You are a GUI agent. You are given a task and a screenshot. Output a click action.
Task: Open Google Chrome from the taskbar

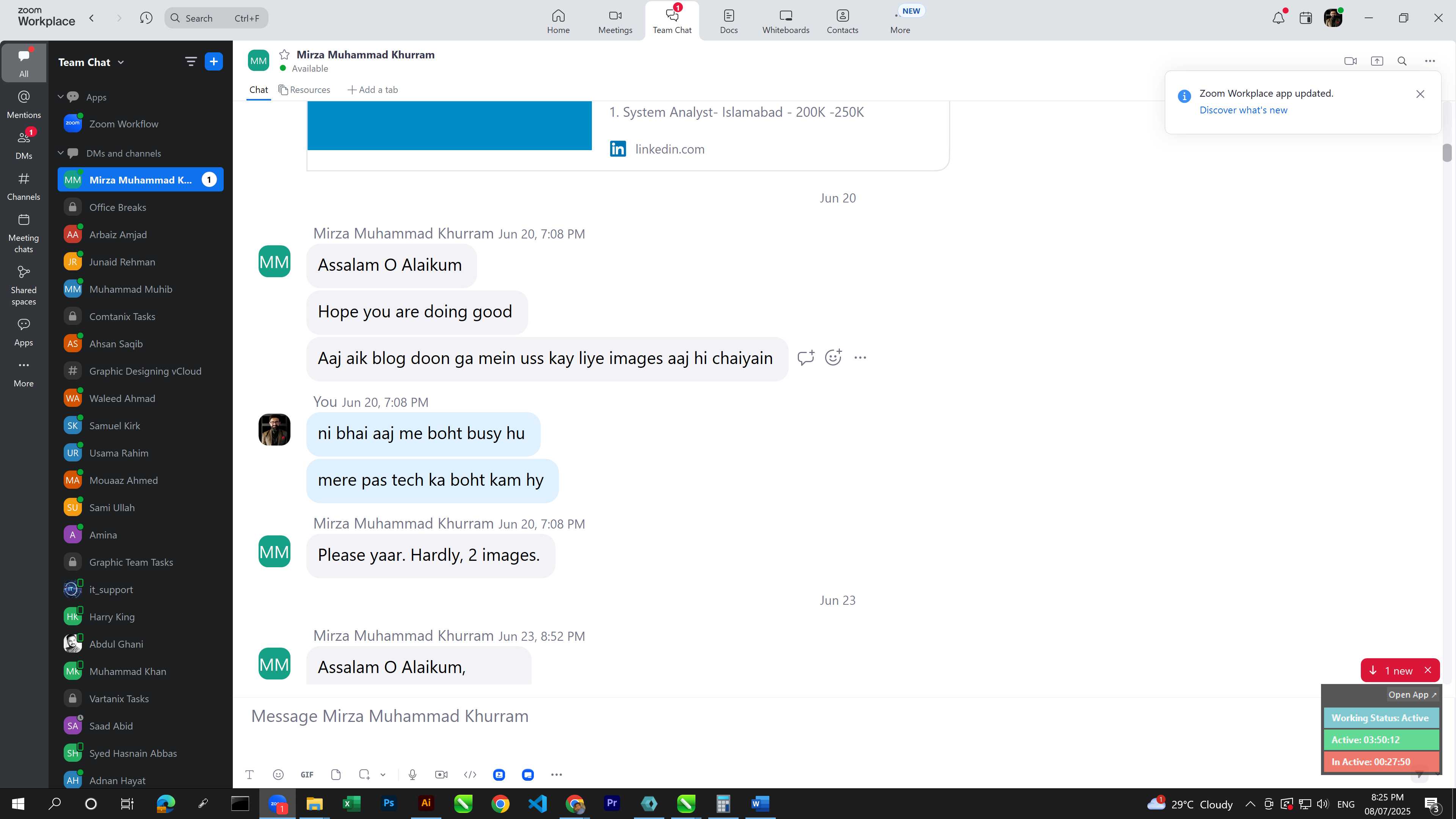tap(500, 803)
